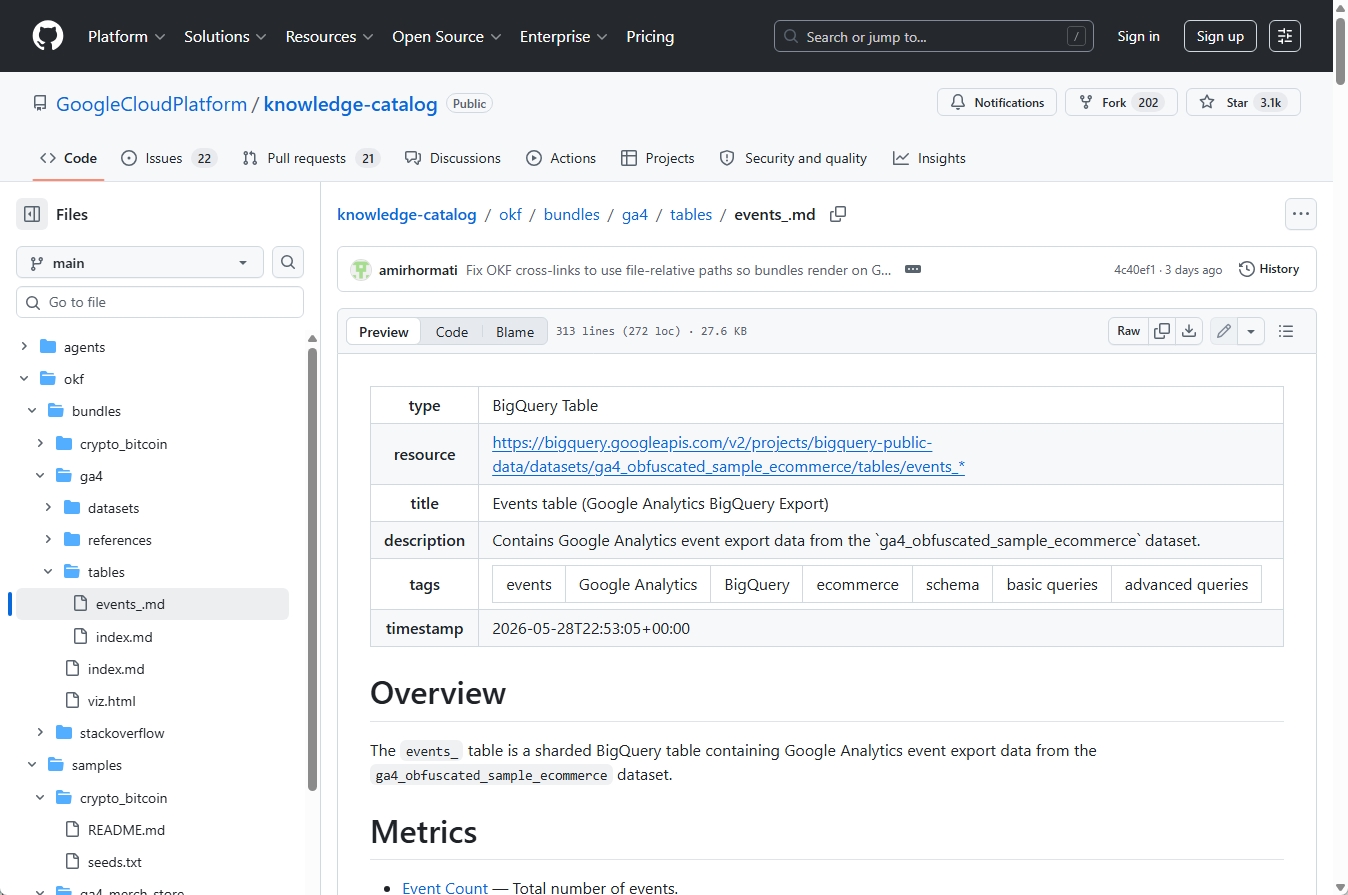Switch to the Issues tab

point(168,158)
